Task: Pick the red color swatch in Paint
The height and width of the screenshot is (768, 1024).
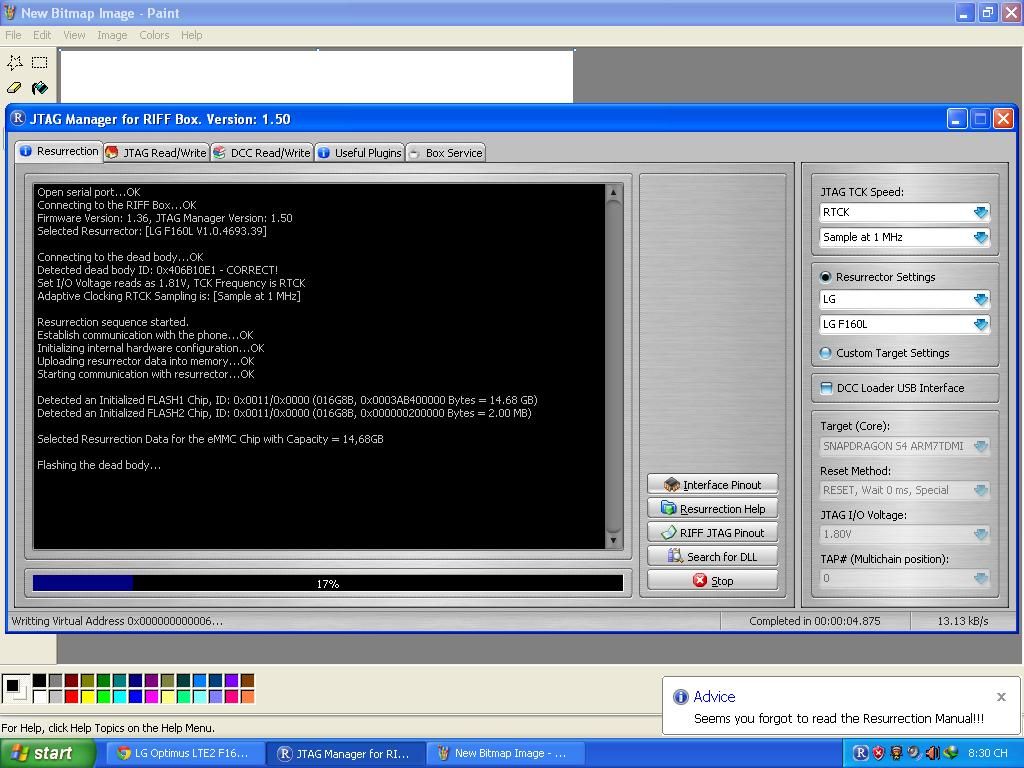Action: click(71, 697)
